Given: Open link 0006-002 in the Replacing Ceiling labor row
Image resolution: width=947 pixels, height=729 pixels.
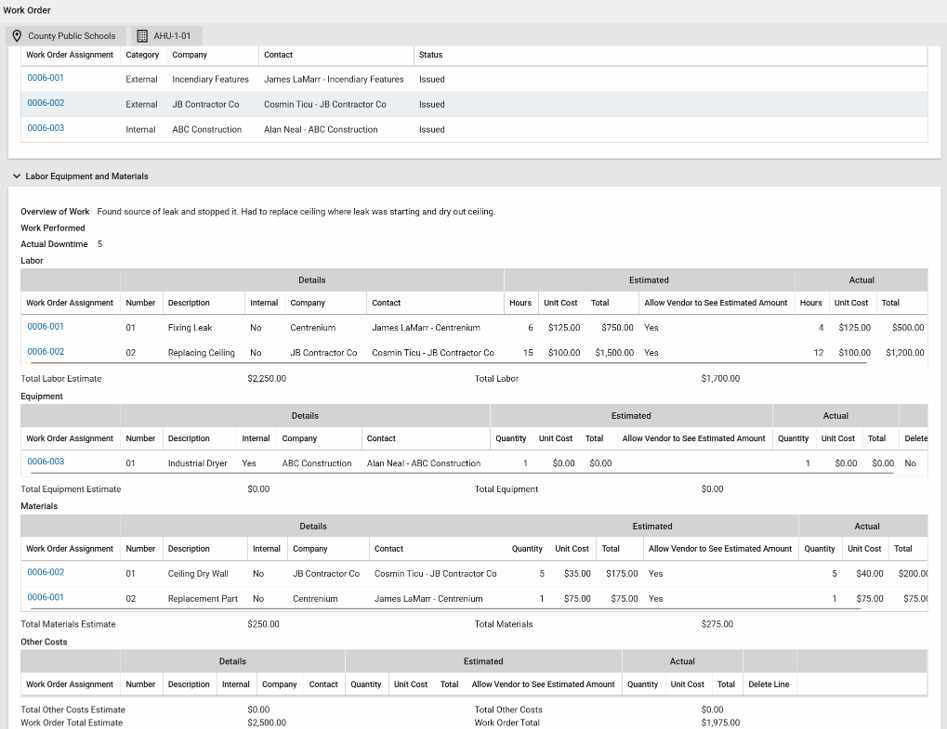Looking at the screenshot, I should (x=45, y=352).
